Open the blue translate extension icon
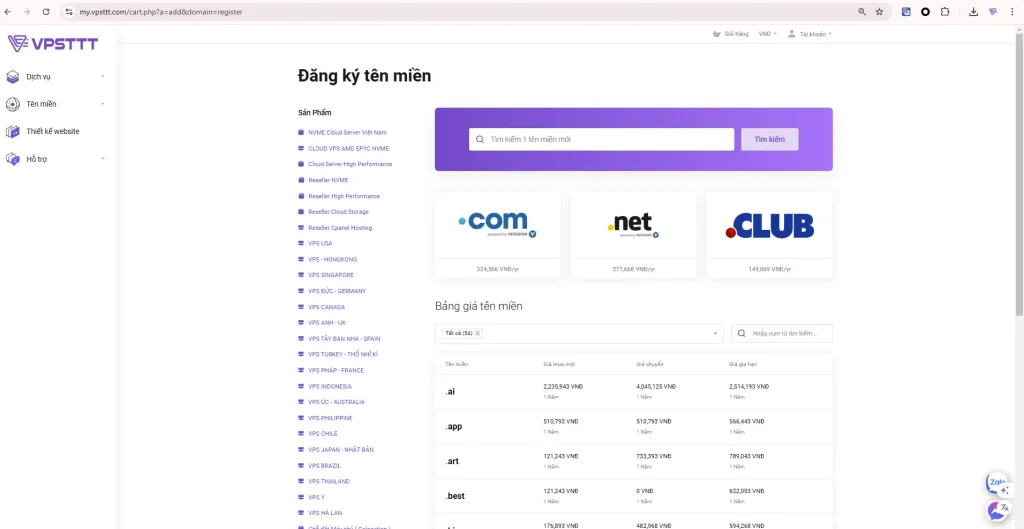1024x529 pixels. coord(906,12)
